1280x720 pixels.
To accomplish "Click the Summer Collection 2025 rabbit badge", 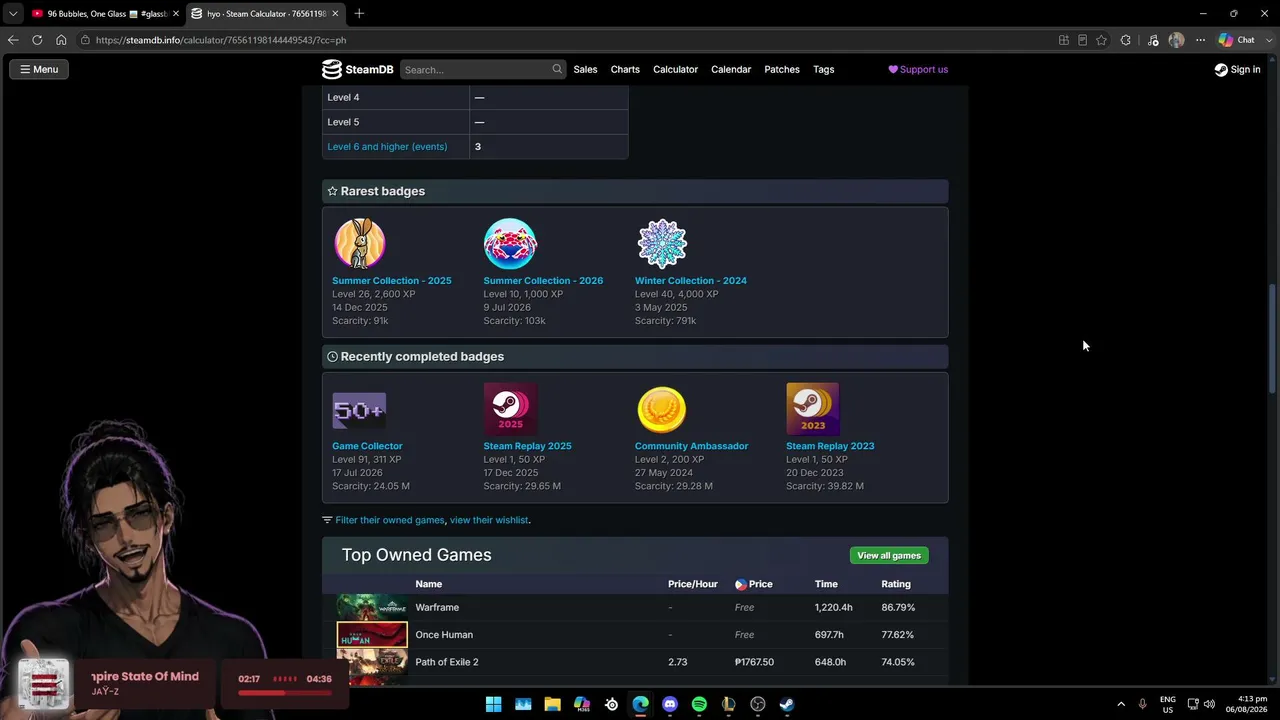I will tap(359, 244).
